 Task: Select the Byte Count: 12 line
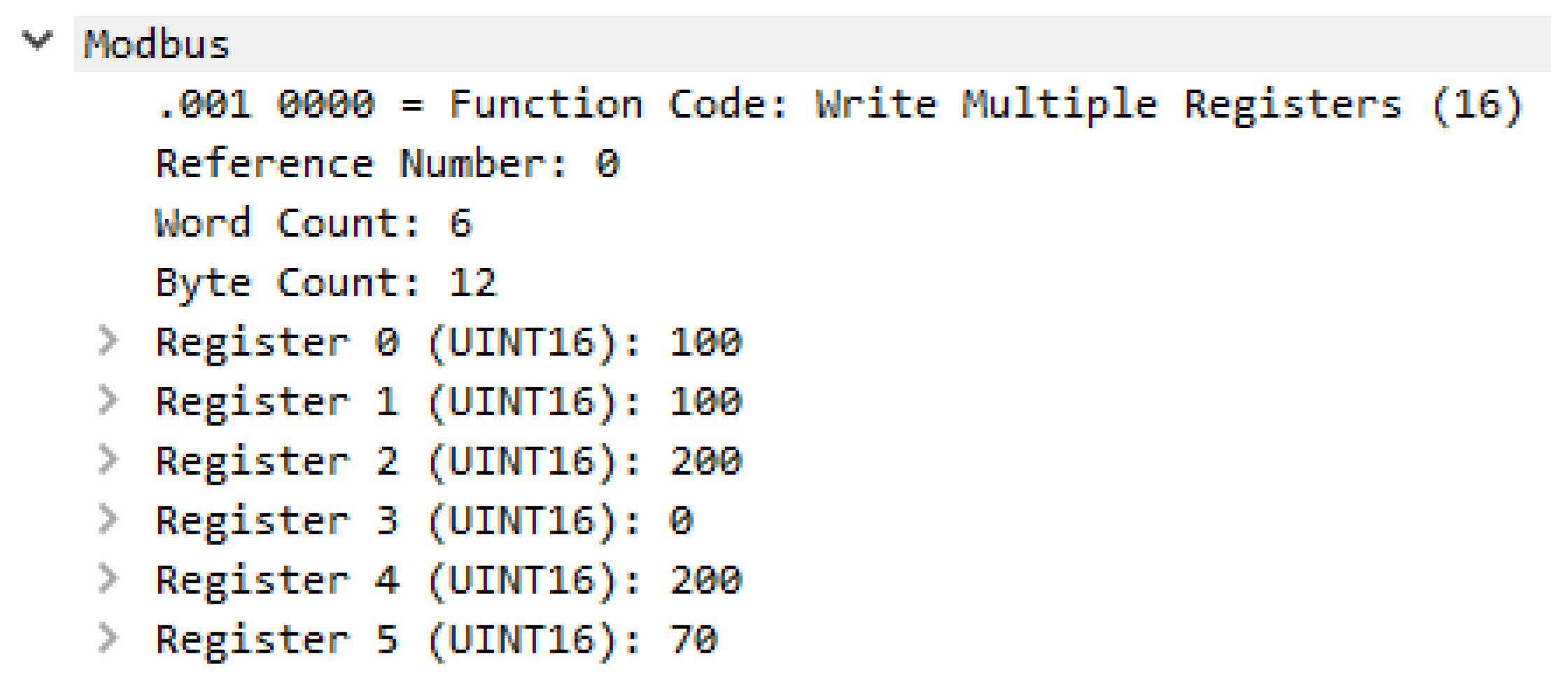click(x=325, y=284)
